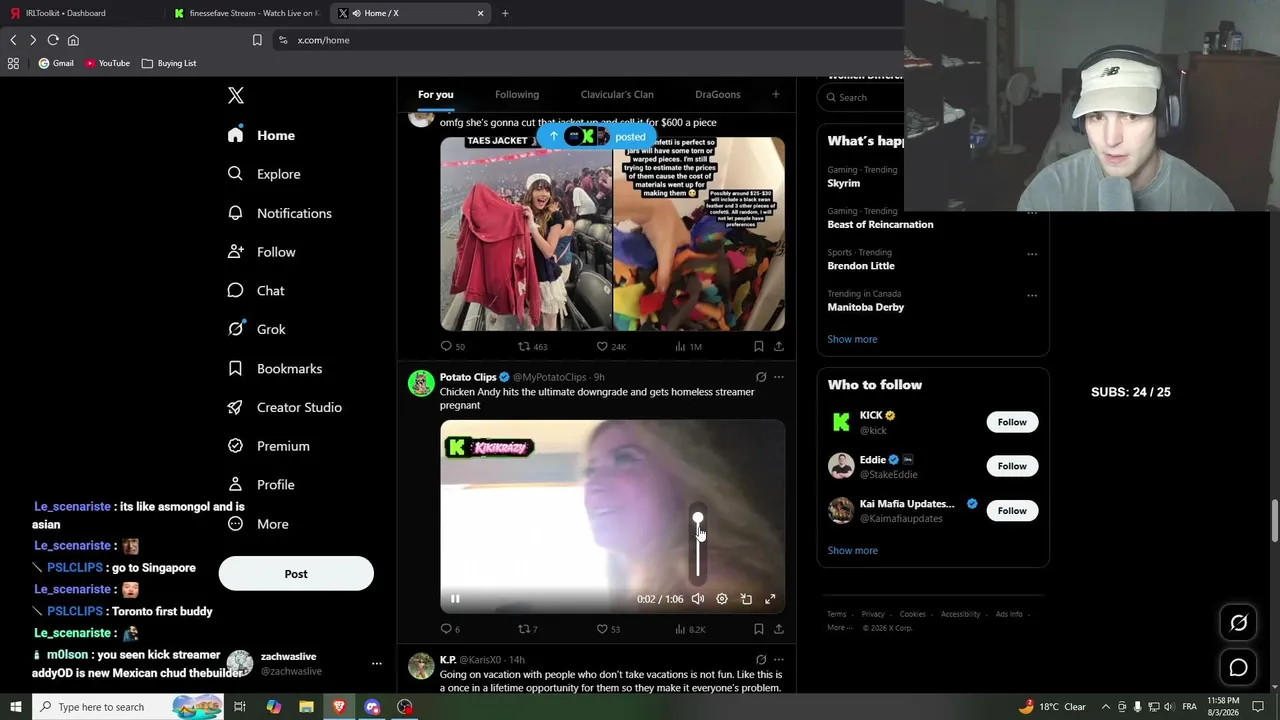
Task: Reload the page in the browser toolbar
Action: tap(53, 40)
